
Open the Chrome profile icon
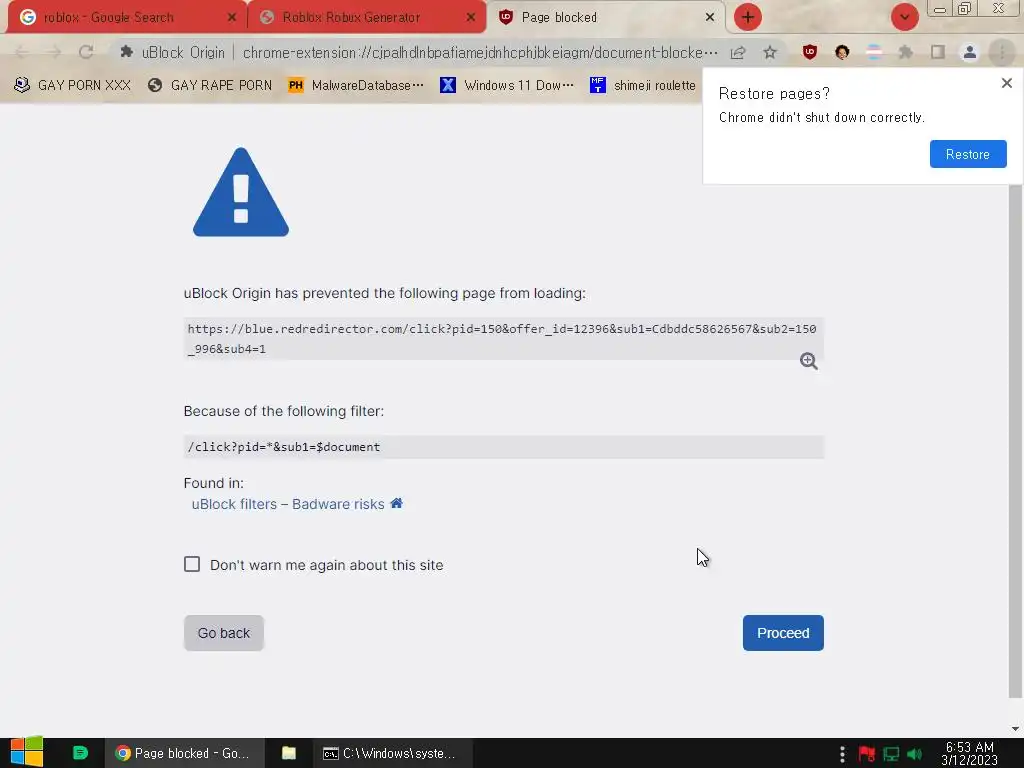coord(970,52)
